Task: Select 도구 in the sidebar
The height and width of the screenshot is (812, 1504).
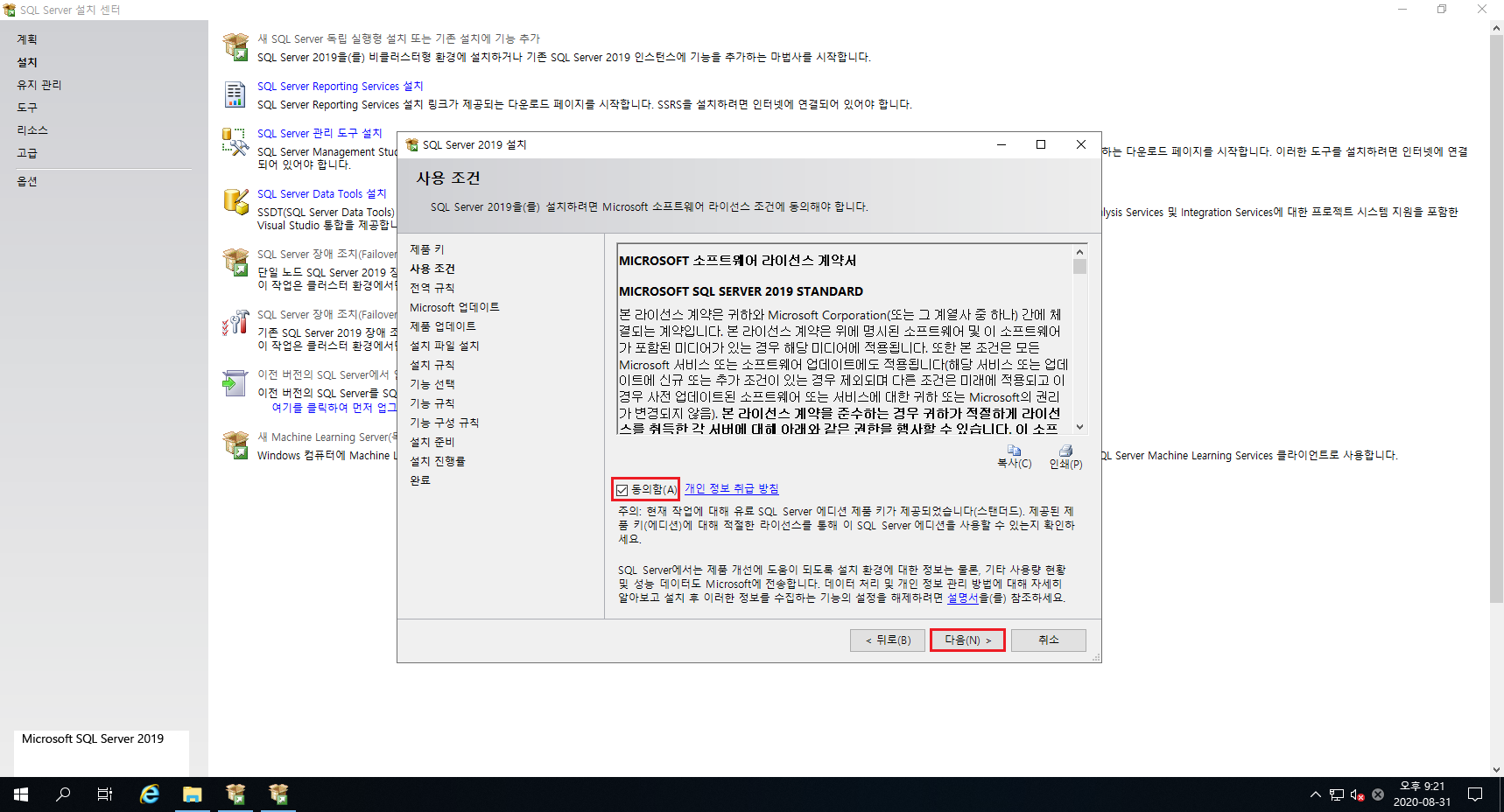Action: pos(27,108)
